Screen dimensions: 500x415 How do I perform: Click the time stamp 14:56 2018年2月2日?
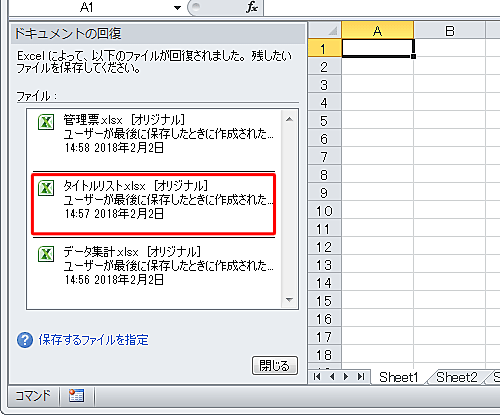pyautogui.click(x=114, y=280)
